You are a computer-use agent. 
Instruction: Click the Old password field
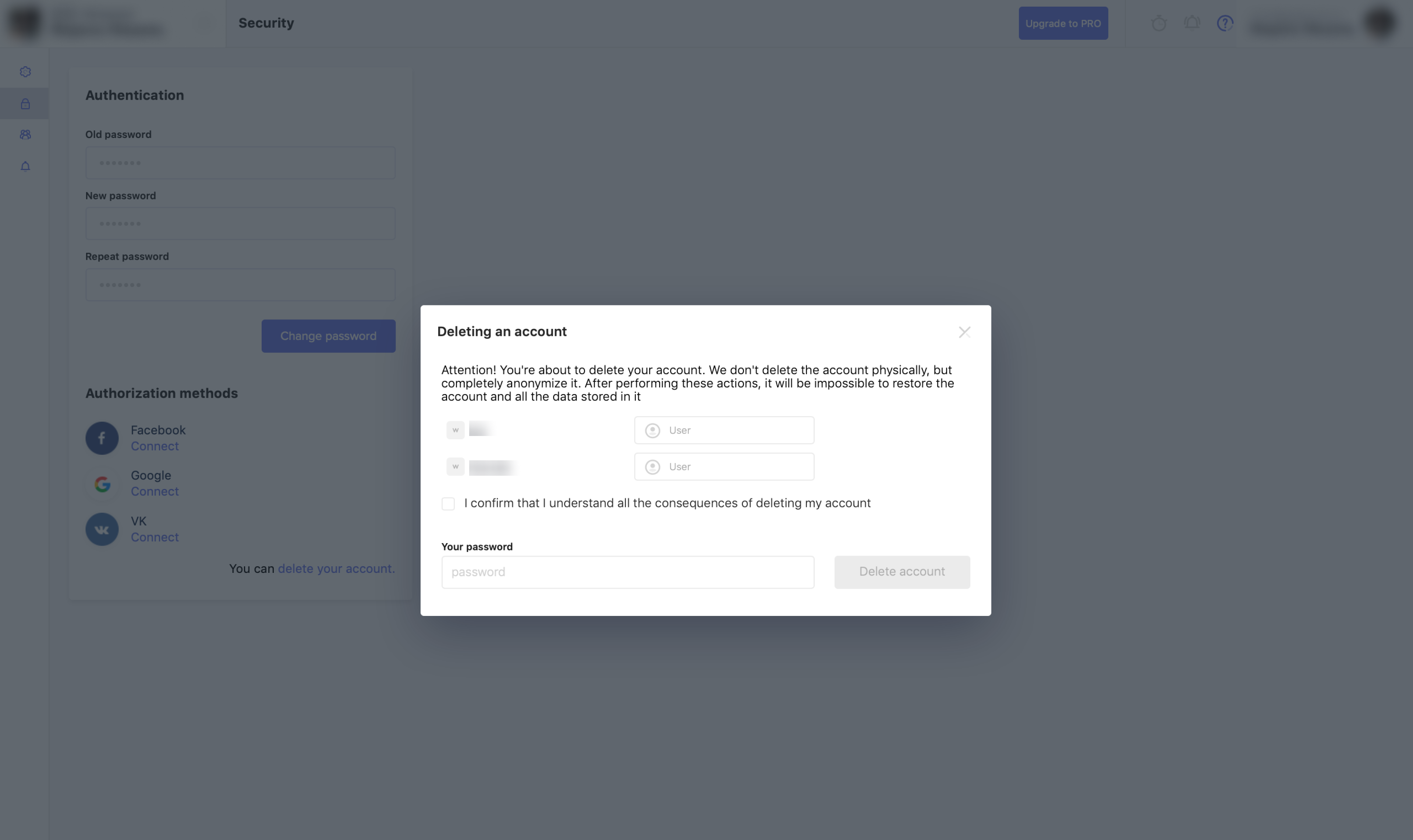click(x=240, y=163)
